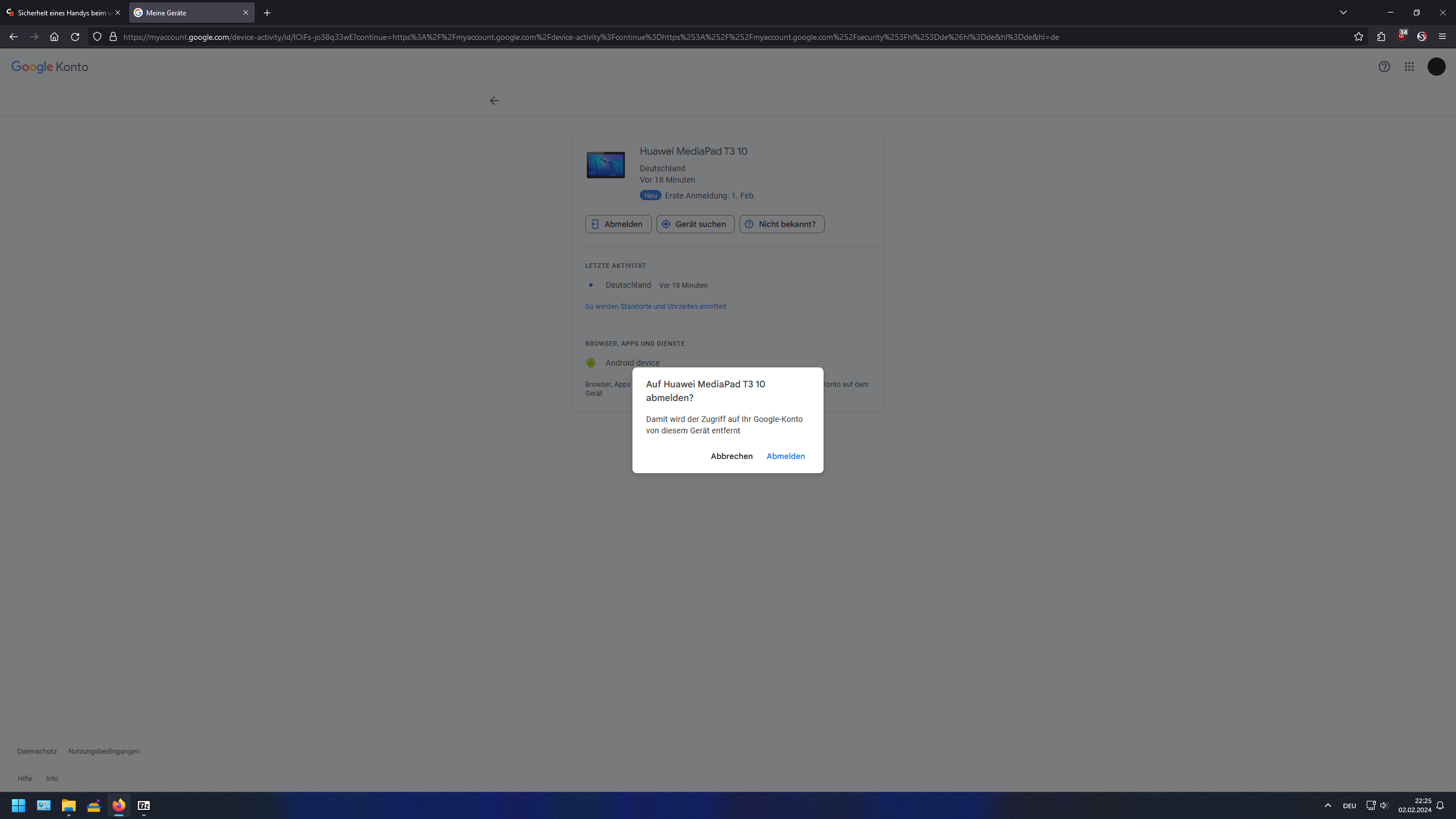The height and width of the screenshot is (819, 1456).
Task: Click the Google Account profile avatar
Action: coord(1437,67)
